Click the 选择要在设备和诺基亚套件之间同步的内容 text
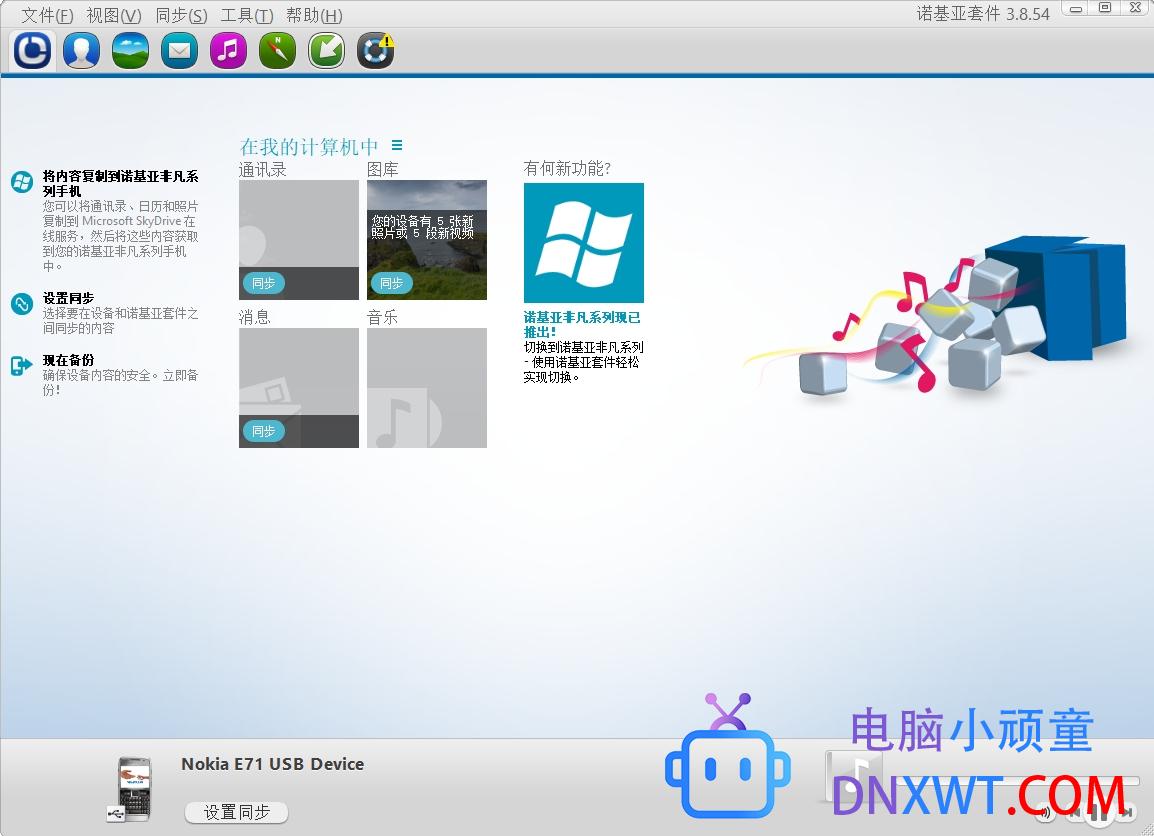The width and height of the screenshot is (1154, 836). 121,321
